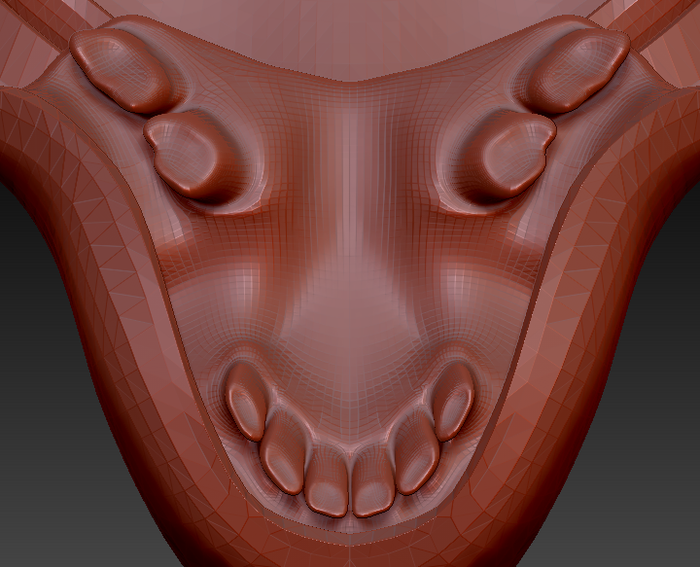700x567 pixels.
Task: Select the second front tooth from the left
Action: tap(283, 451)
